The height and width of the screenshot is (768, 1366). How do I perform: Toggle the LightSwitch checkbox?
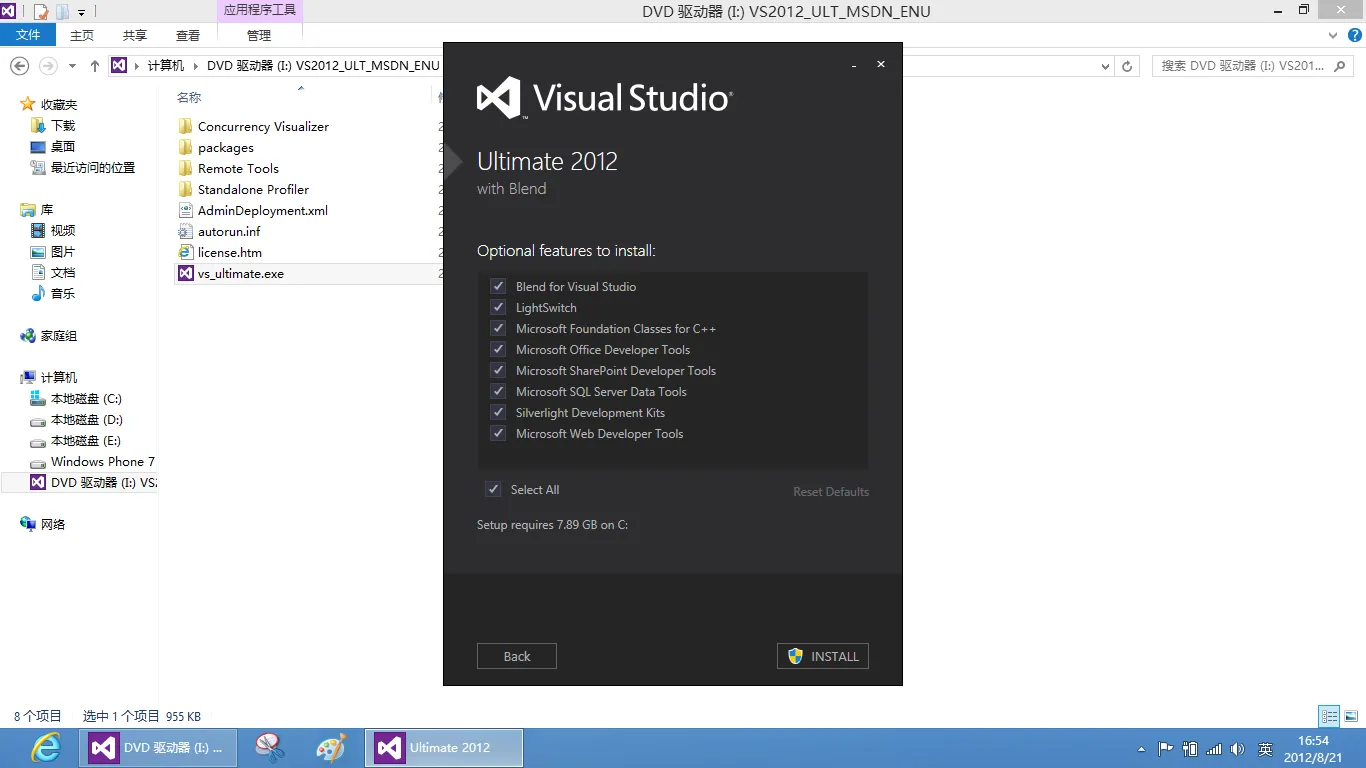[x=498, y=308]
